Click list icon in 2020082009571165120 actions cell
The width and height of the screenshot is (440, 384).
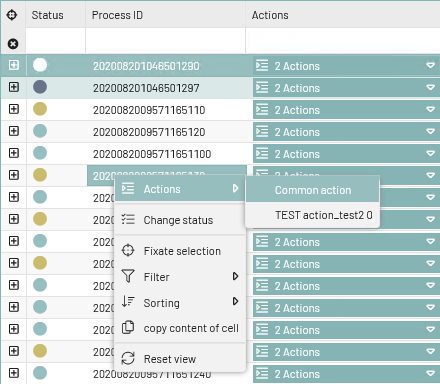point(262,131)
